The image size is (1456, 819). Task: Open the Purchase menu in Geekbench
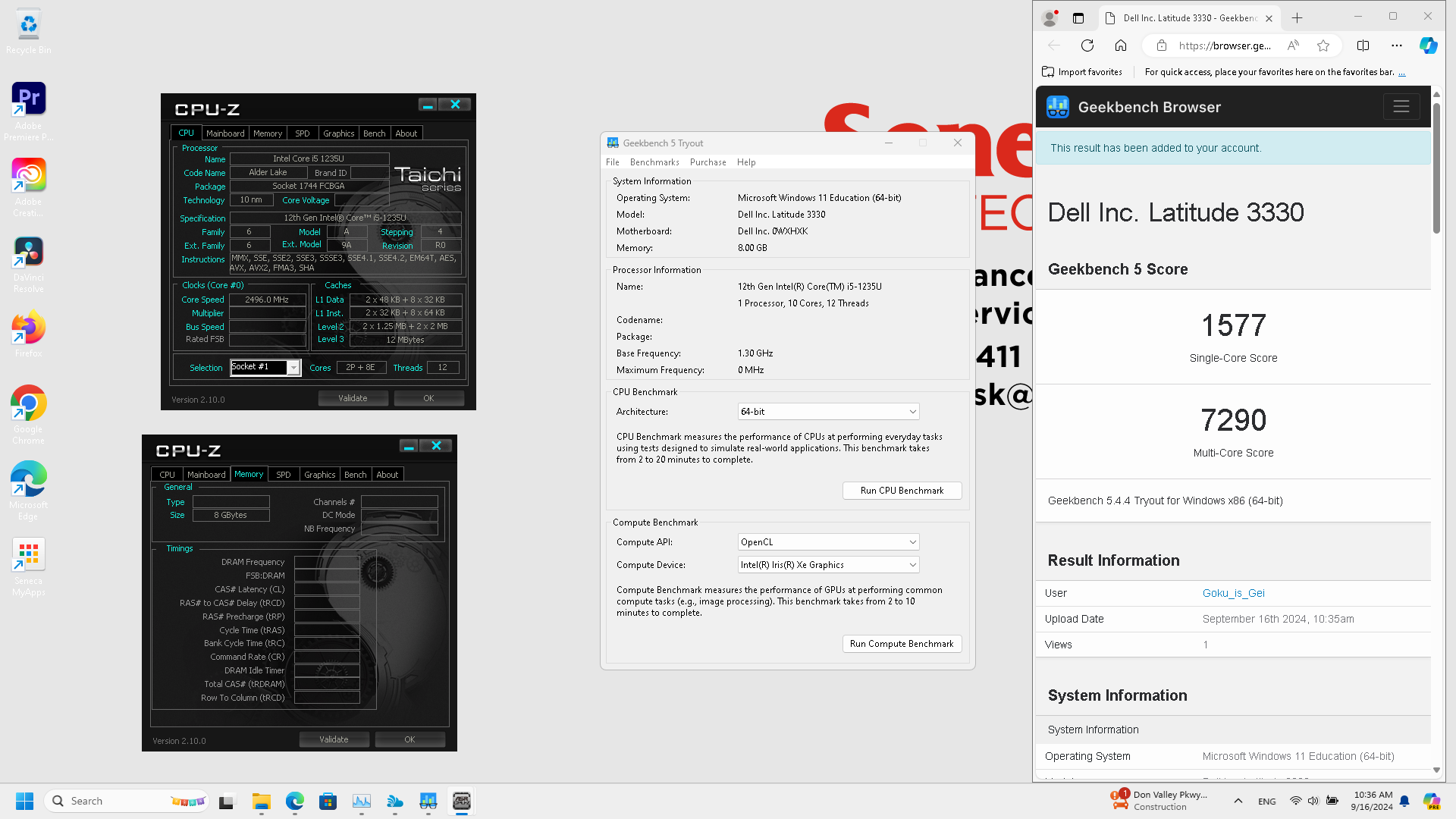click(x=708, y=162)
